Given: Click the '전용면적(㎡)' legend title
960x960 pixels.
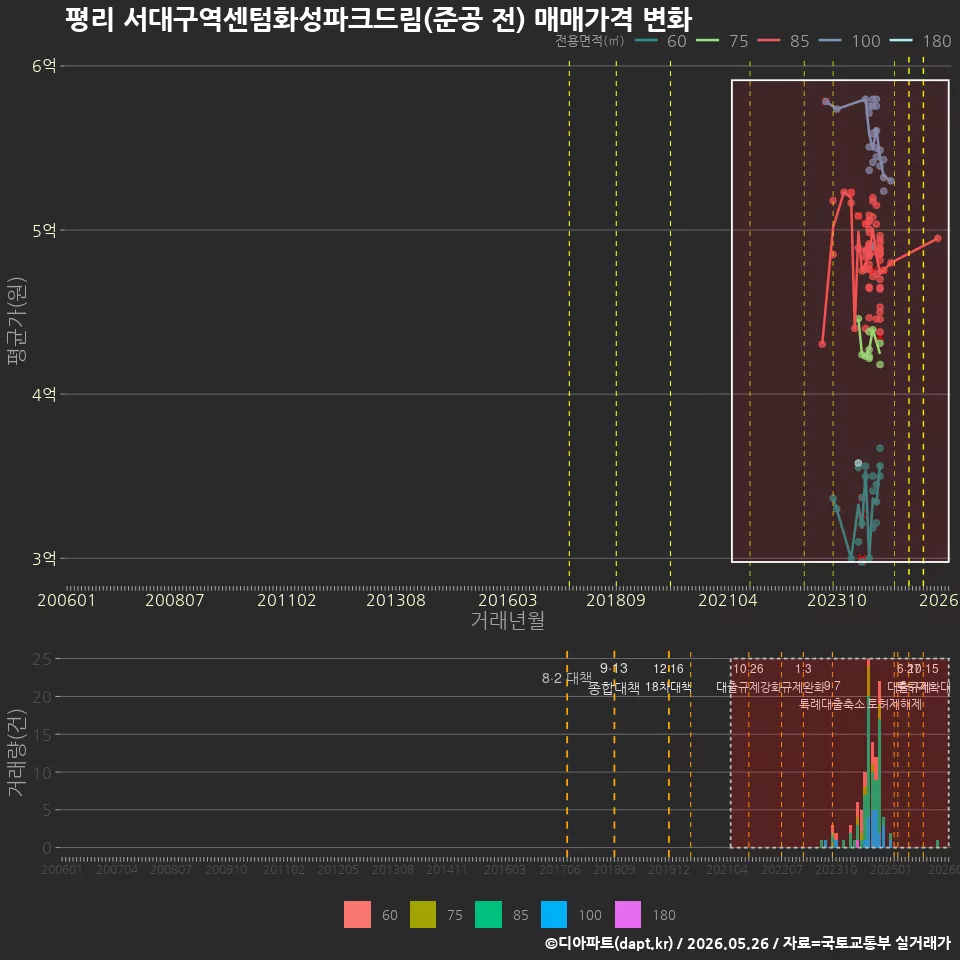Looking at the screenshot, I should (589, 41).
